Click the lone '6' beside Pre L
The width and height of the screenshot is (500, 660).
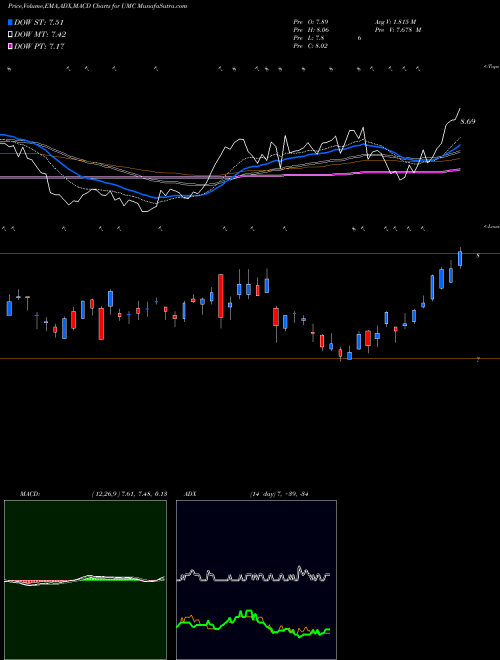pyautogui.click(x=359, y=38)
